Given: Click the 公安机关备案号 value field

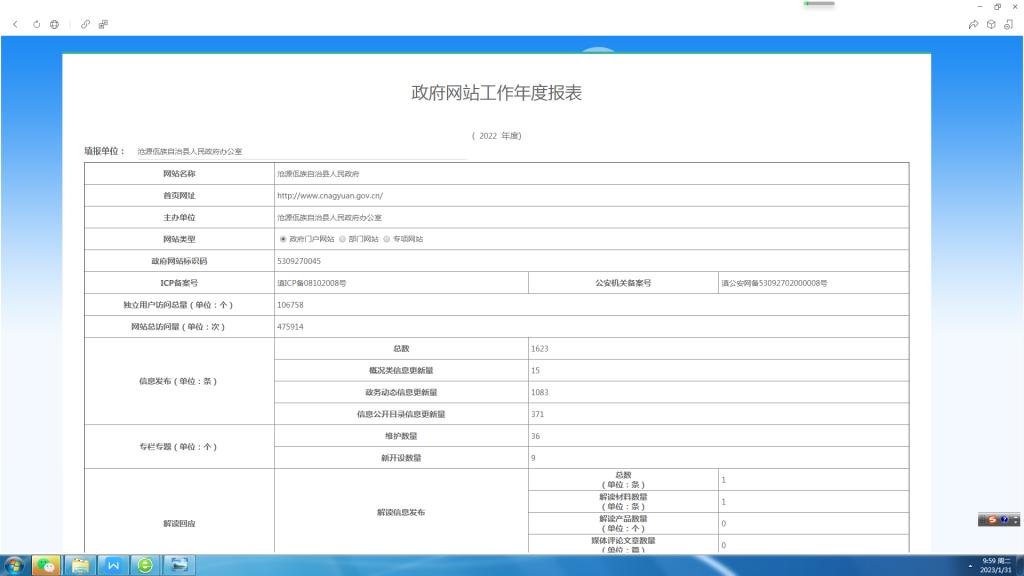Looking at the screenshot, I should click(x=814, y=283).
